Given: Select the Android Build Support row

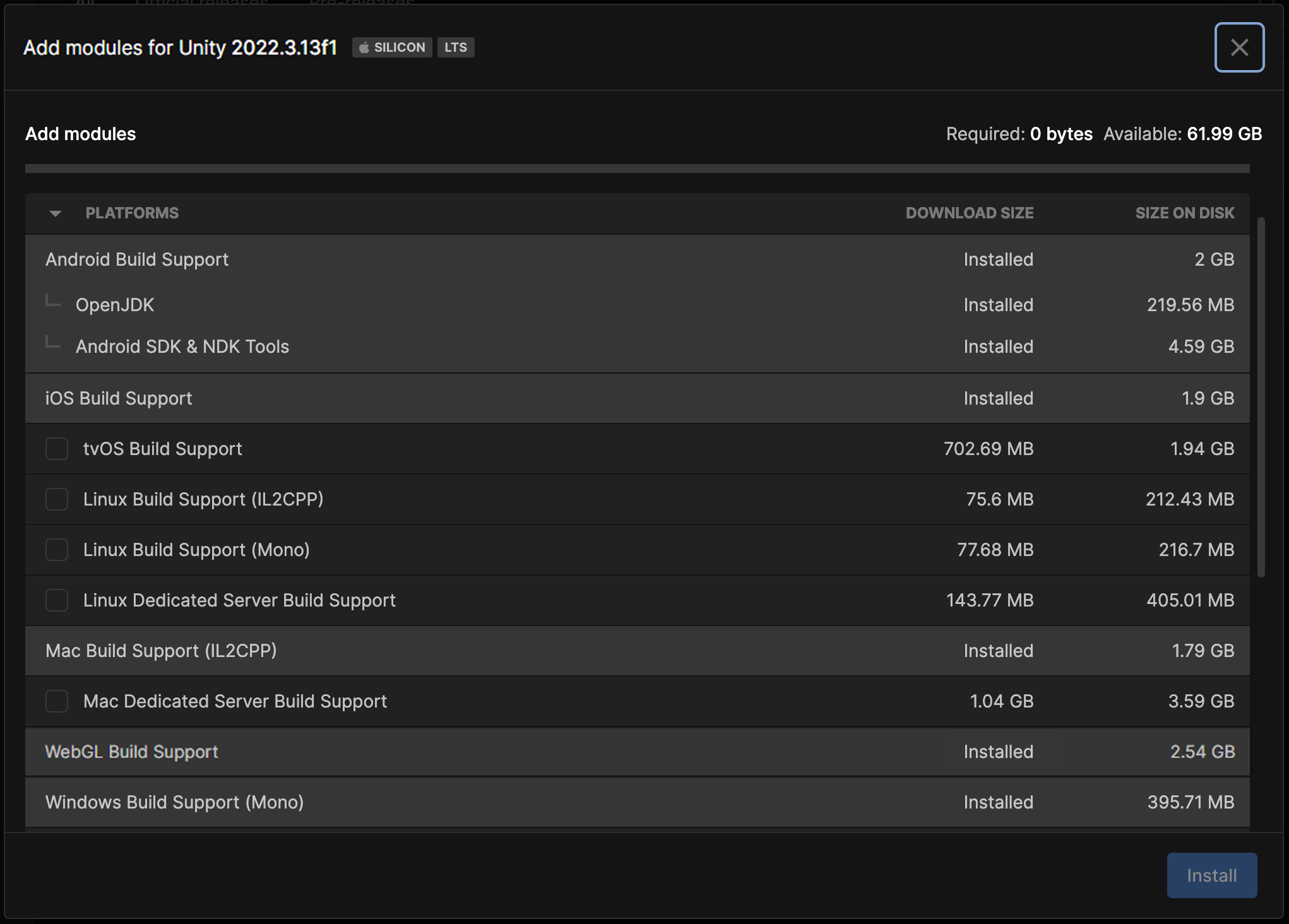Looking at the screenshot, I should pyautogui.click(x=137, y=259).
